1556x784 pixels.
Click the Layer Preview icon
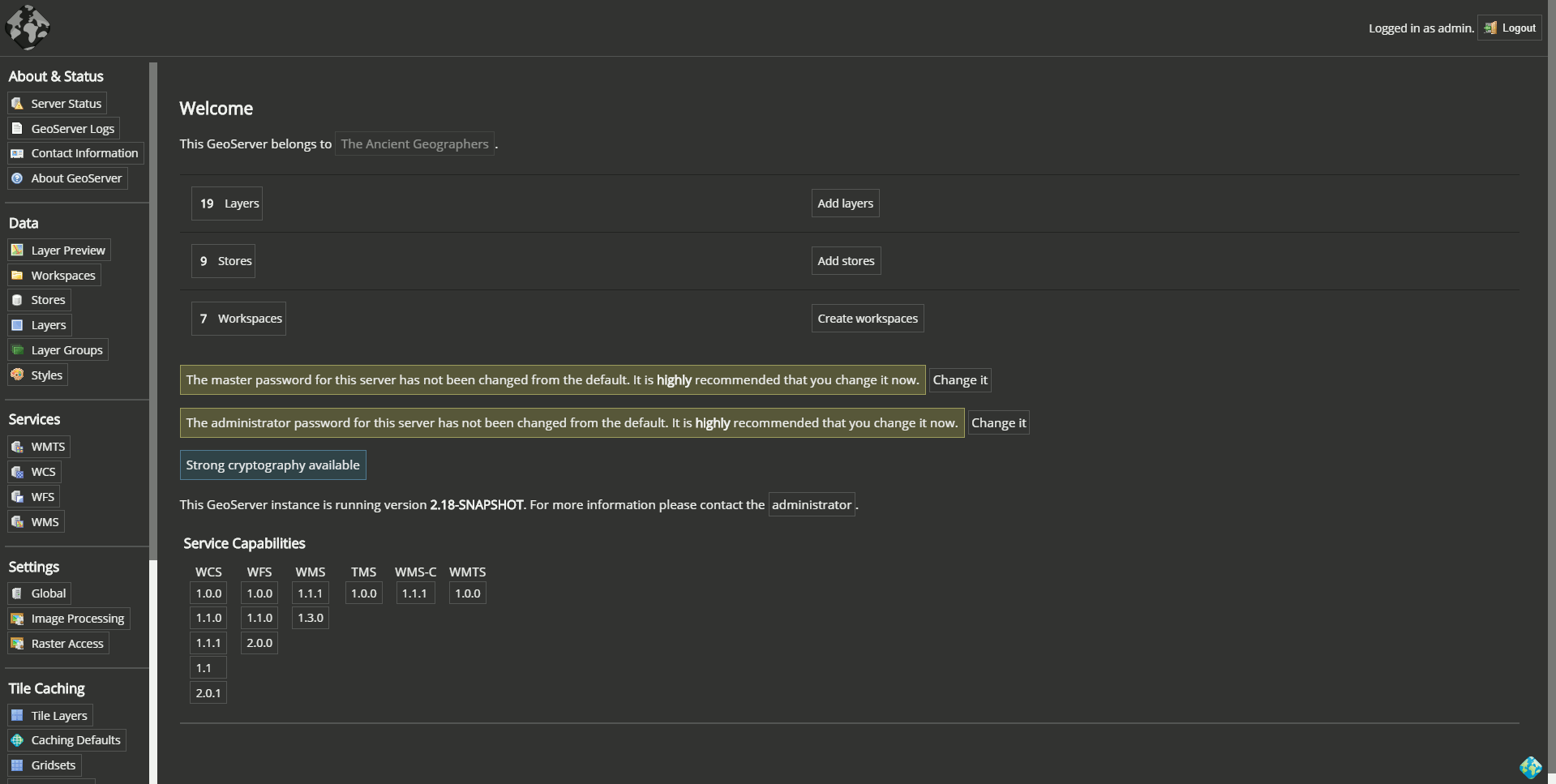(17, 250)
